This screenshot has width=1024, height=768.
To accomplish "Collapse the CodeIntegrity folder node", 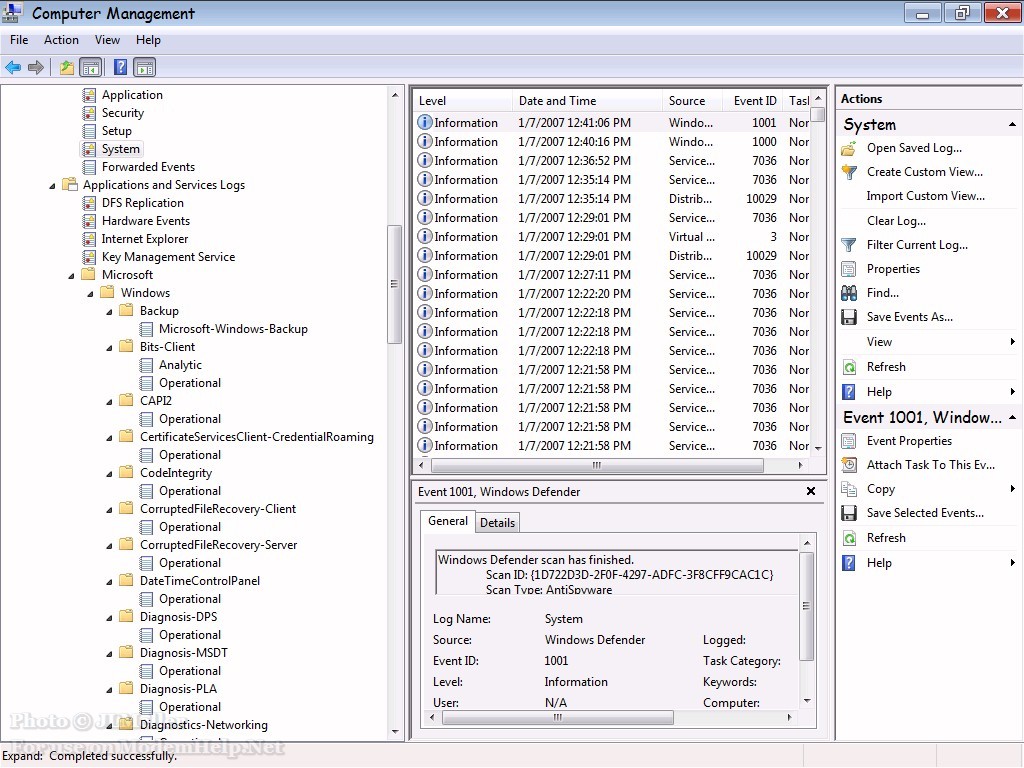I will coord(110,474).
